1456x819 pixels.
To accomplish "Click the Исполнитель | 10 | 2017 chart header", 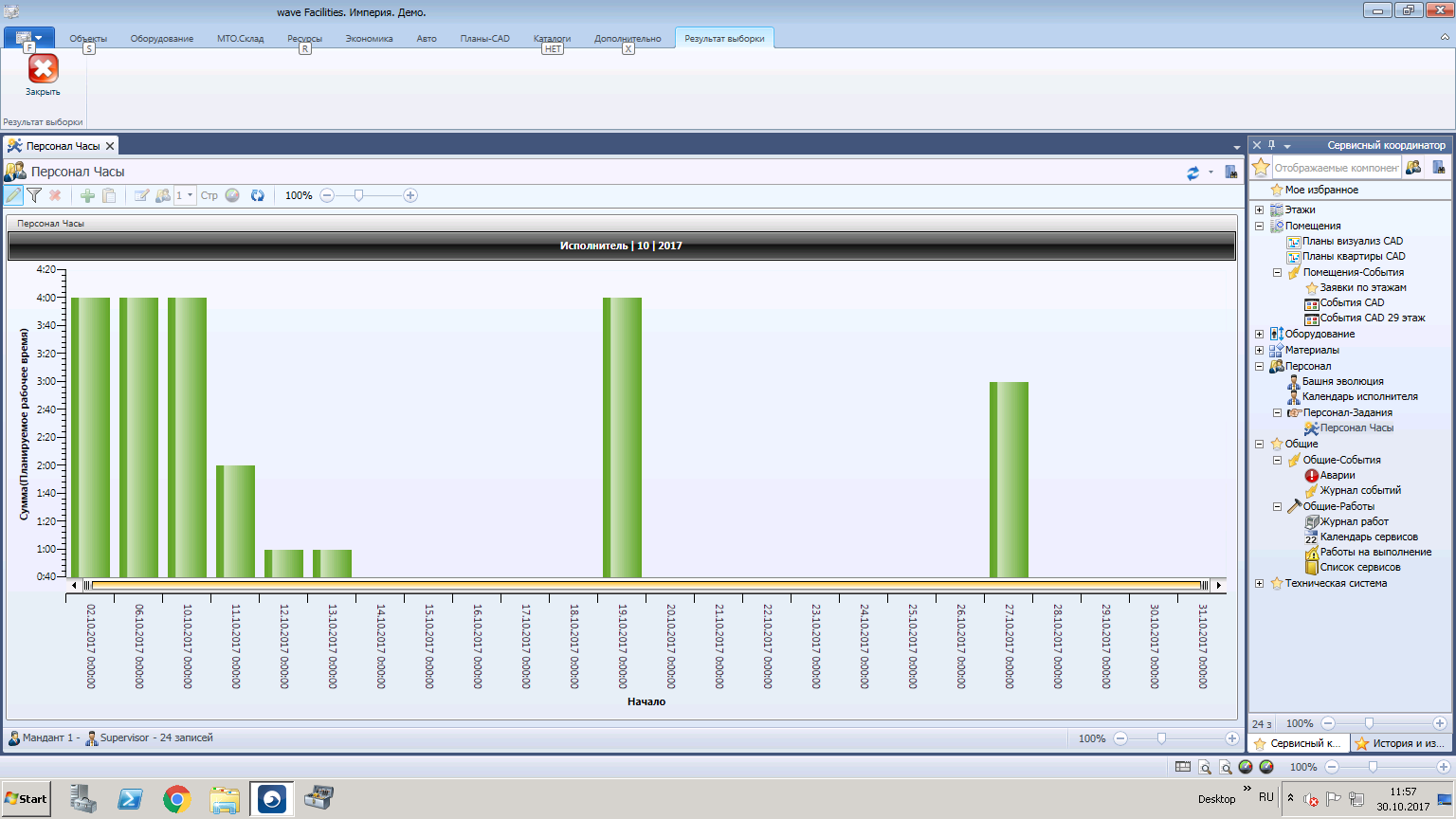I will 621,246.
